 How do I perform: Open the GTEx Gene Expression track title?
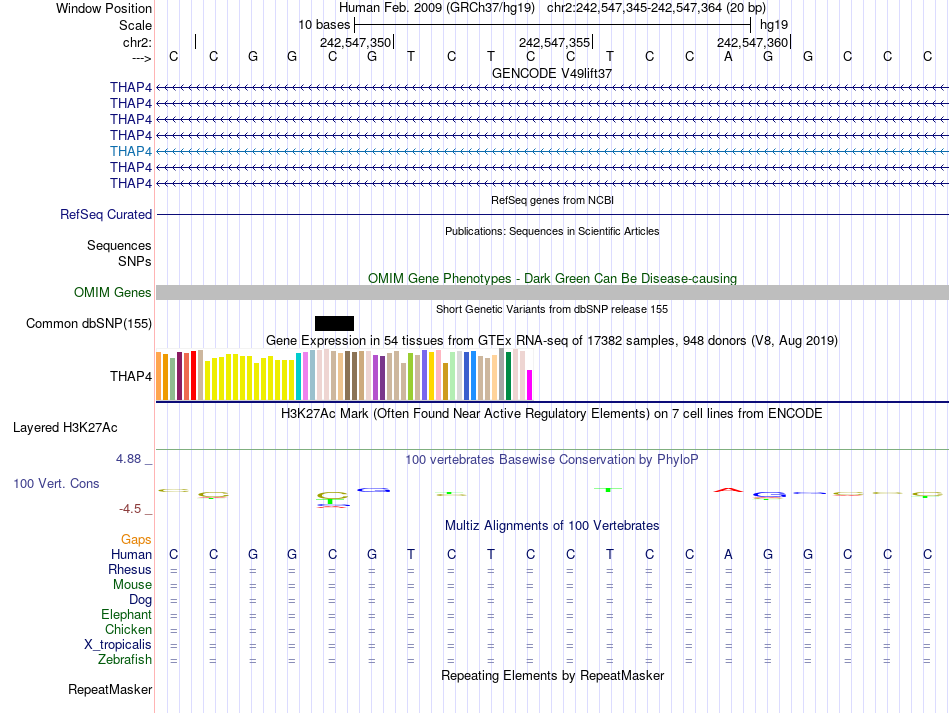(552, 340)
